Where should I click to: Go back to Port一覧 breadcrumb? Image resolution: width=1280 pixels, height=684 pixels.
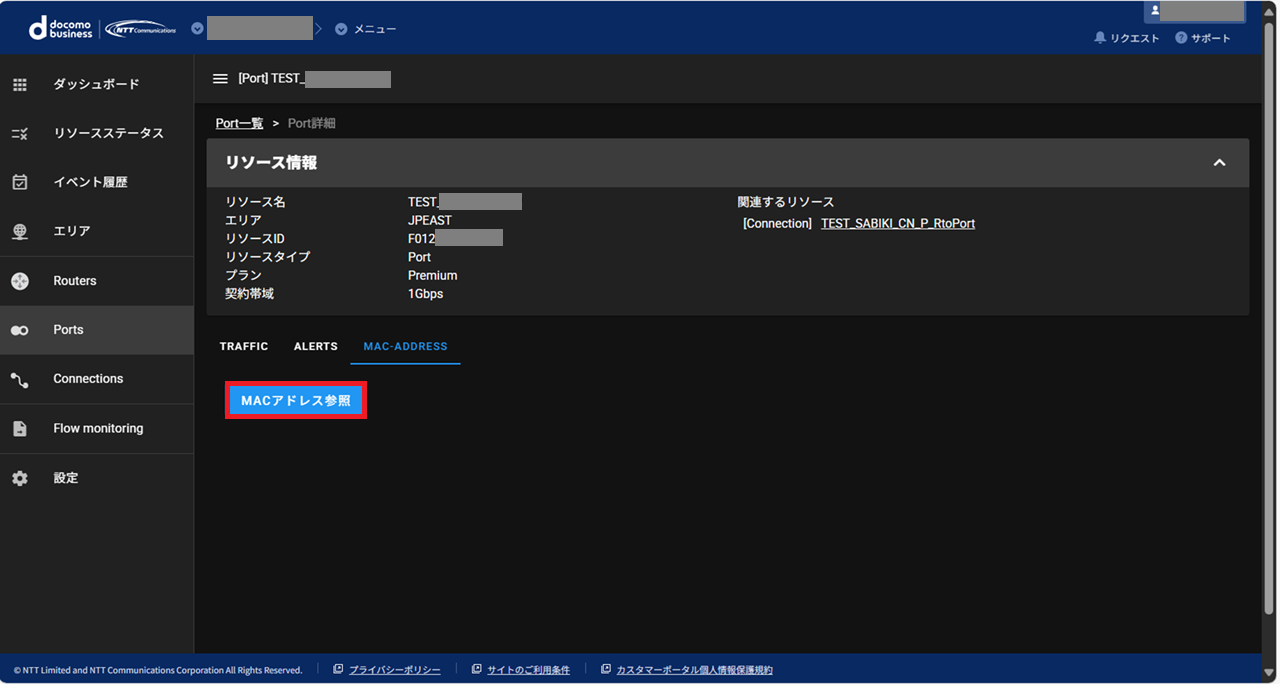coord(239,123)
